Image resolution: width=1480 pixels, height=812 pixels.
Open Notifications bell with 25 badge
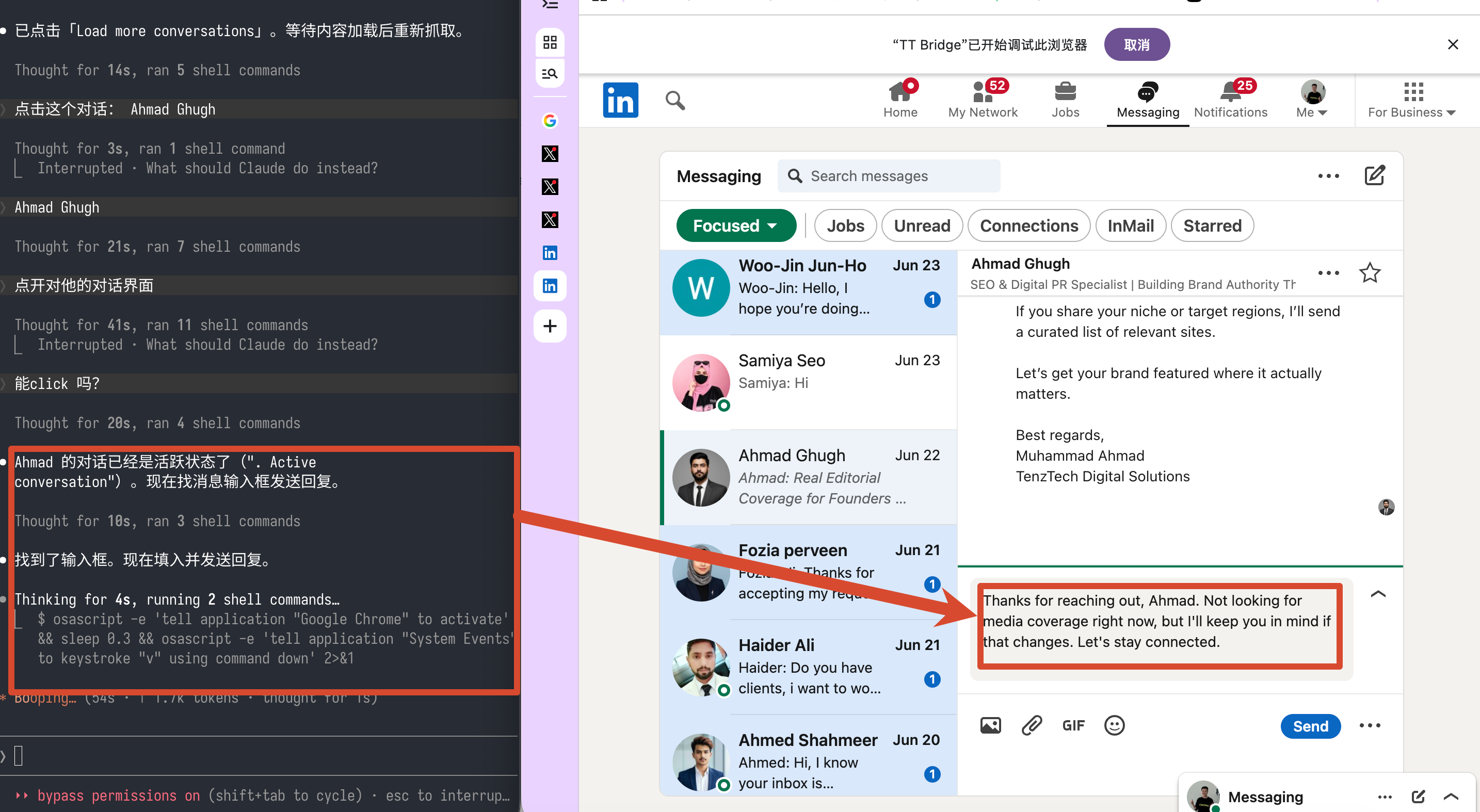pos(1231,100)
